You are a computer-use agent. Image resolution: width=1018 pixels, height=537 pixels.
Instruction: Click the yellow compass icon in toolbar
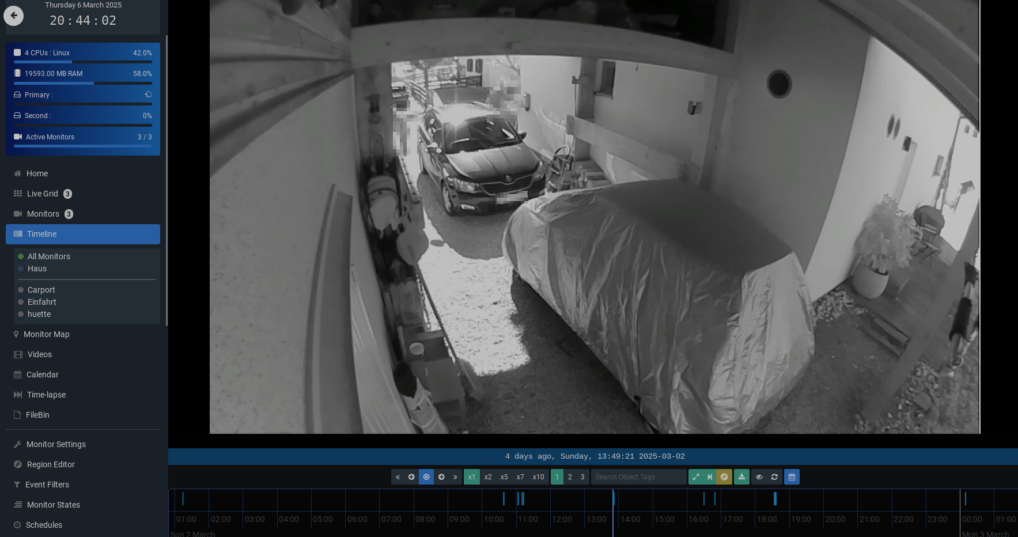[724, 477]
